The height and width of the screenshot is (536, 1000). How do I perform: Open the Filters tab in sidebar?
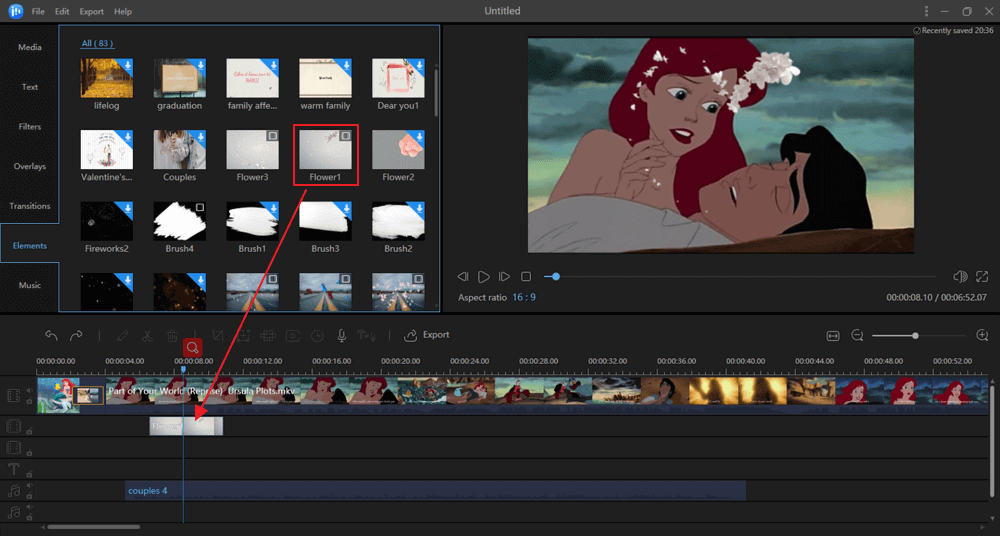click(x=30, y=127)
